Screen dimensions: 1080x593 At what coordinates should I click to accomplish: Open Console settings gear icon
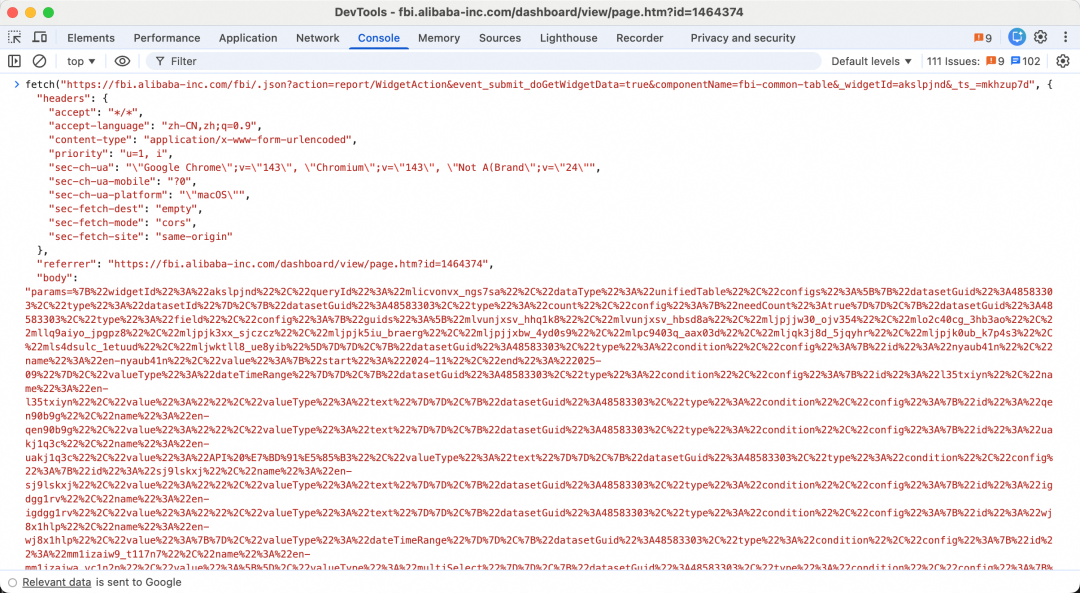pyautogui.click(x=1063, y=61)
